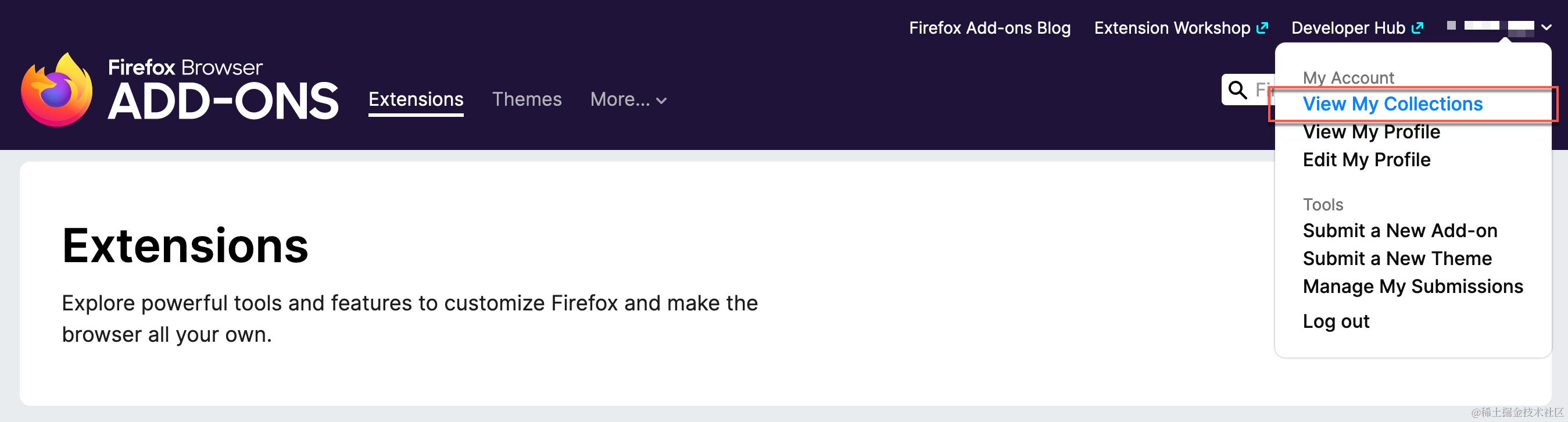Open Manage My Submissions
This screenshot has height=422, width=1568.
(x=1413, y=286)
